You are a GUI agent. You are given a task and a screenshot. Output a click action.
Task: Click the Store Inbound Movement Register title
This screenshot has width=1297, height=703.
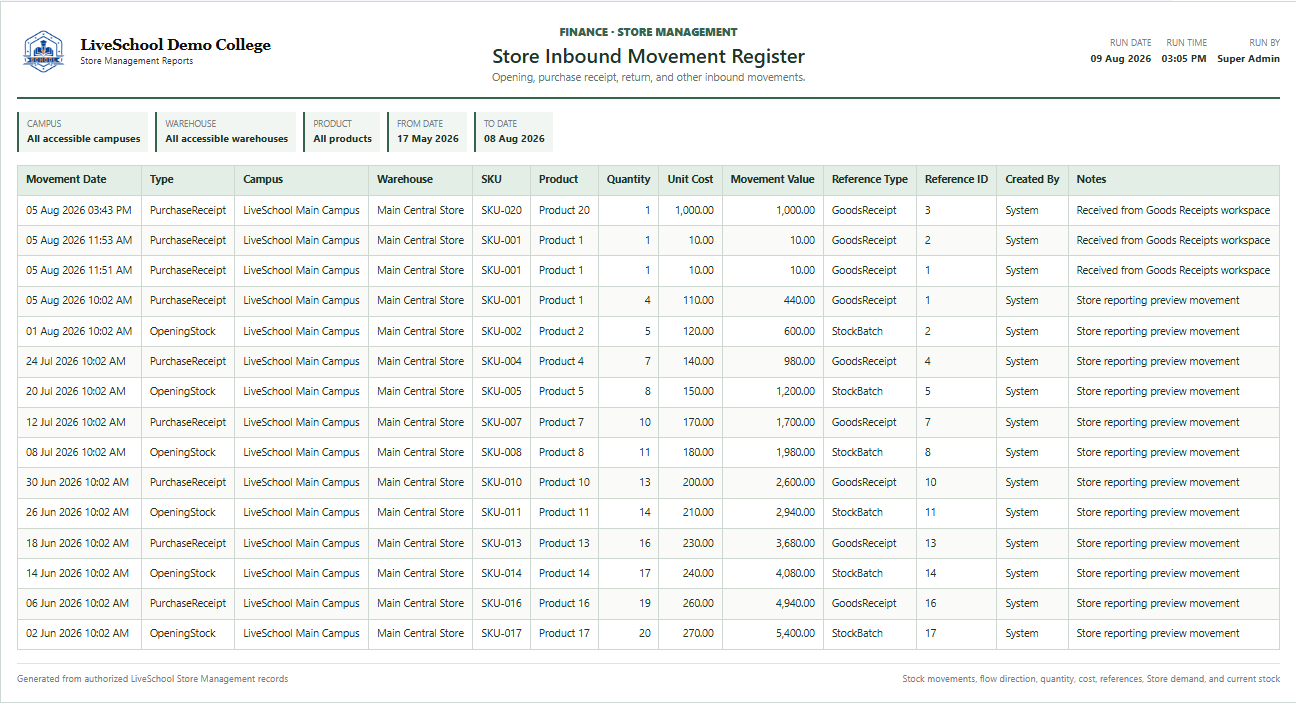(648, 57)
